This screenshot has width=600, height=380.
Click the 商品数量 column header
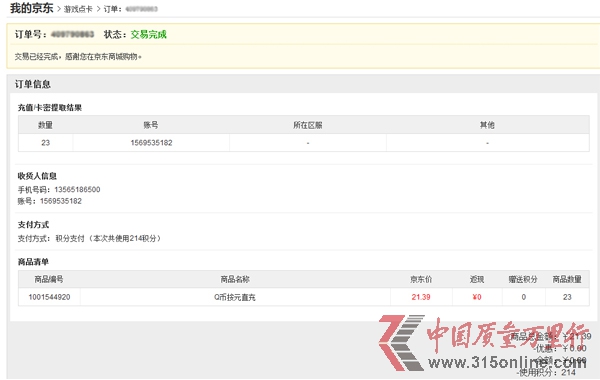[x=567, y=279]
